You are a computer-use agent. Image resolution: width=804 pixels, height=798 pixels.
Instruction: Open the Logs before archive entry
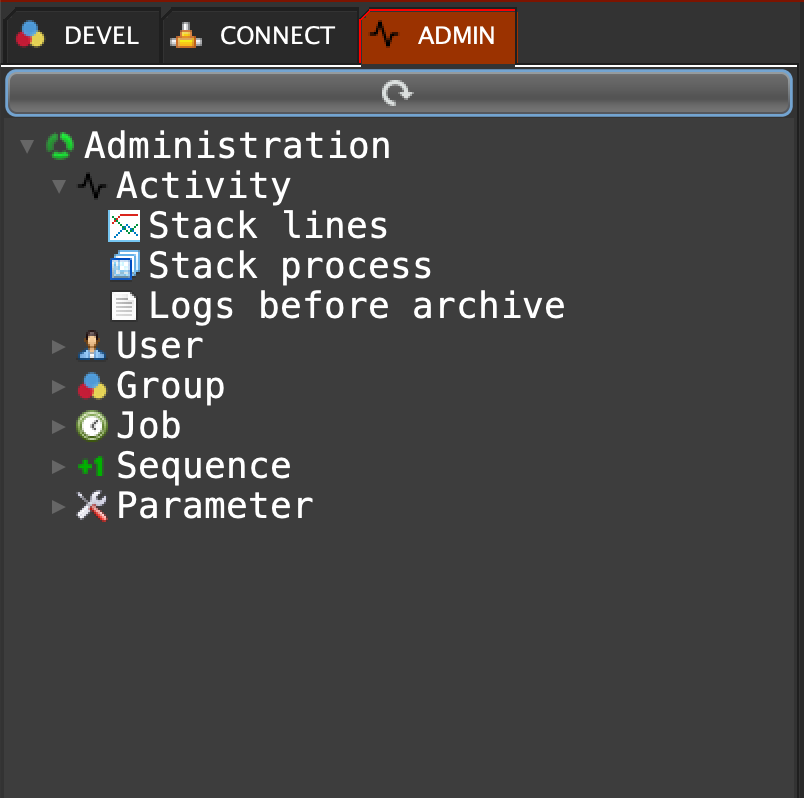356,306
